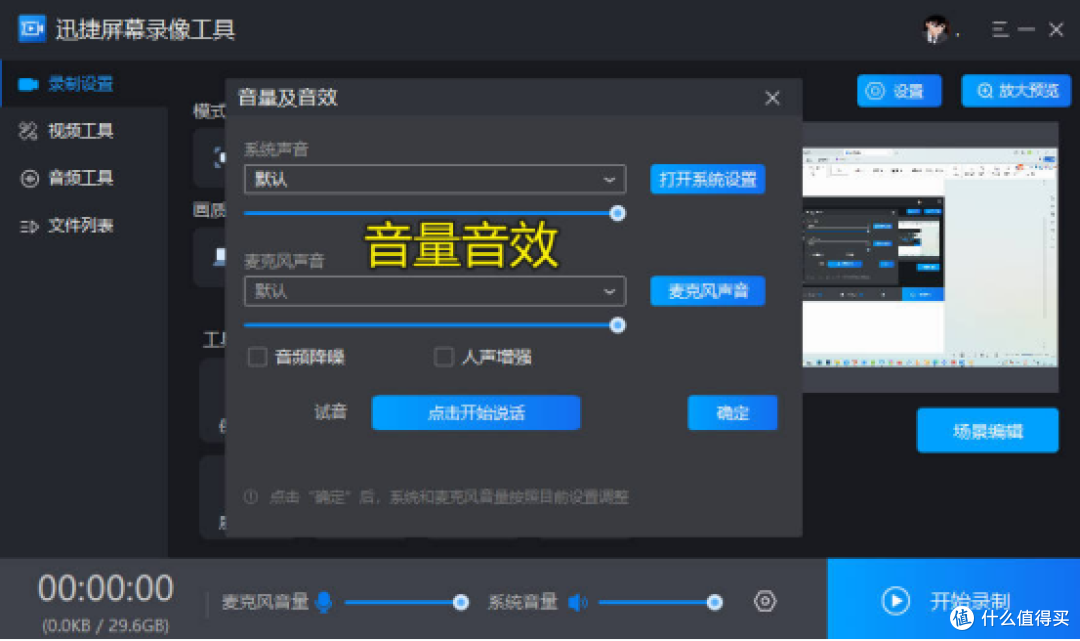
Task: Expand the 系统声音 device dropdown
Action: pyautogui.click(x=435, y=180)
